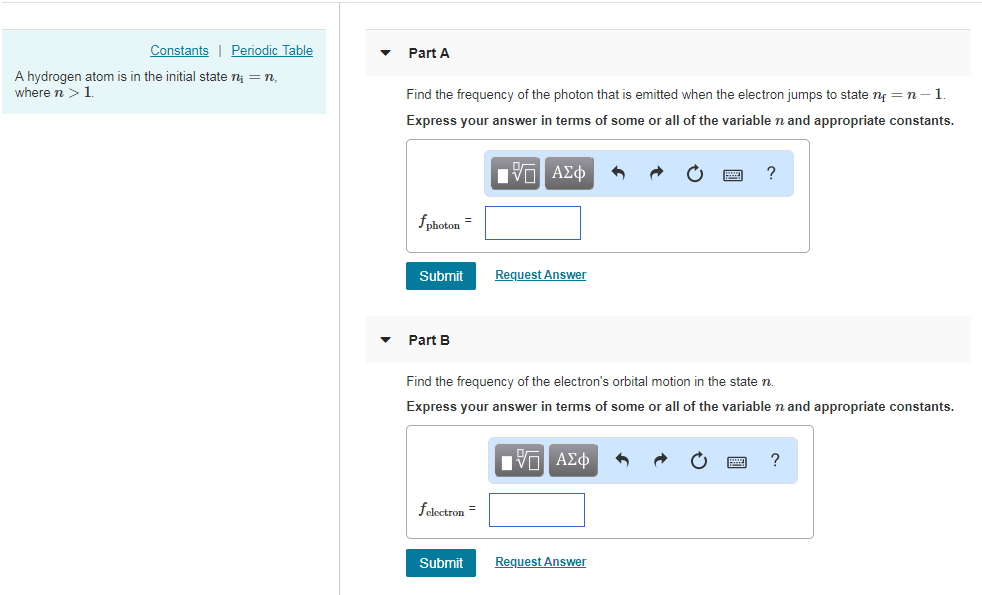The image size is (982, 595).
Task: Reset the Part A answer field
Action: click(x=694, y=173)
